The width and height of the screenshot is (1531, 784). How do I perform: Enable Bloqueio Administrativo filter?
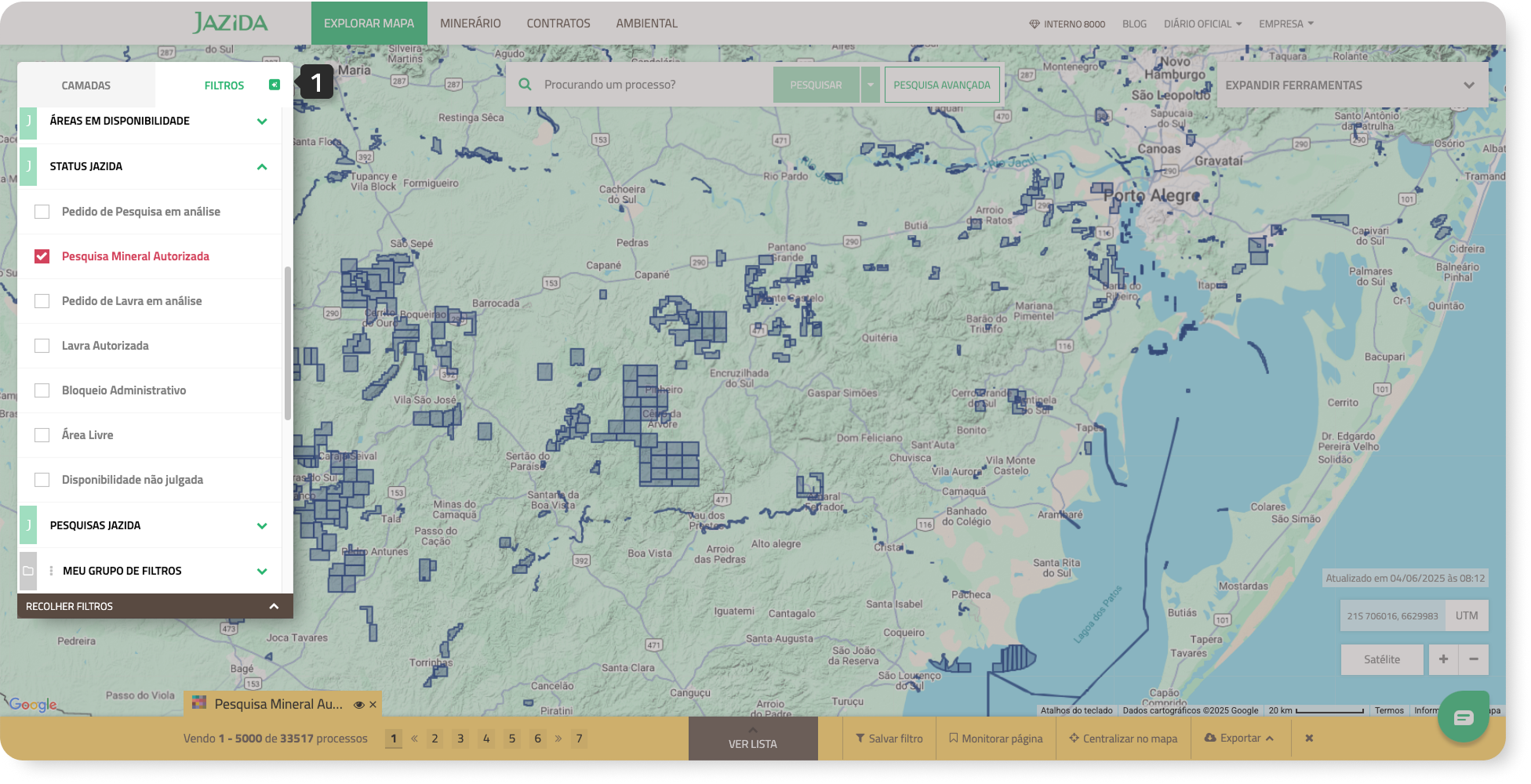click(42, 390)
